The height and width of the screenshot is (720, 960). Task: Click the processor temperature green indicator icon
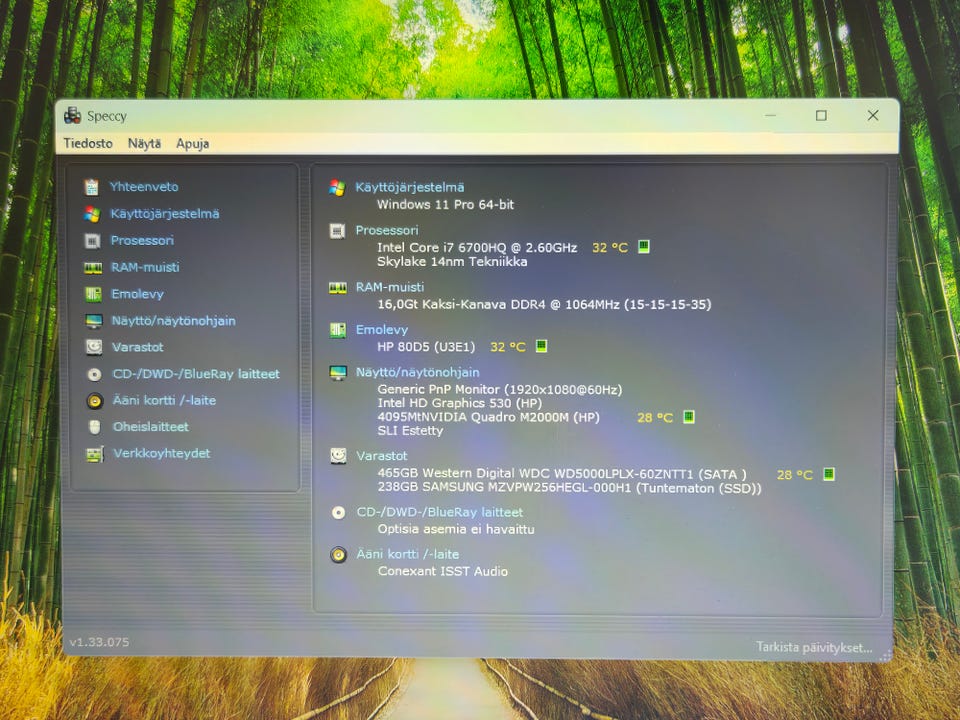pyautogui.click(x=643, y=247)
